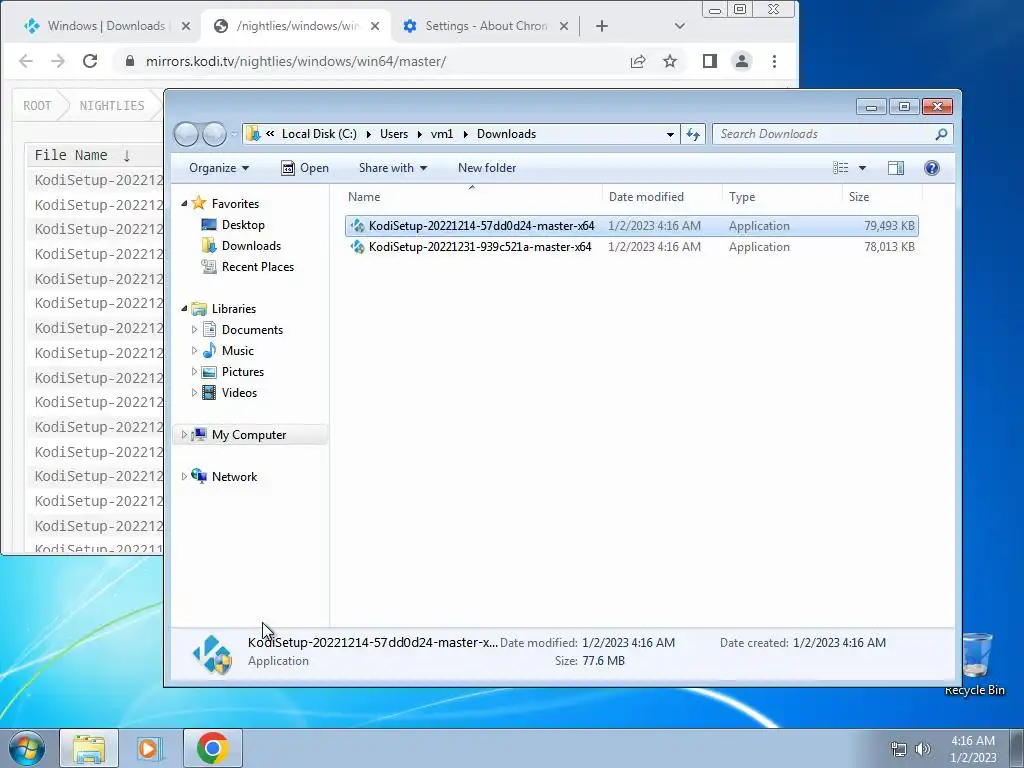The height and width of the screenshot is (768, 1024).
Task: Click the Change your view icon
Action: 840,168
